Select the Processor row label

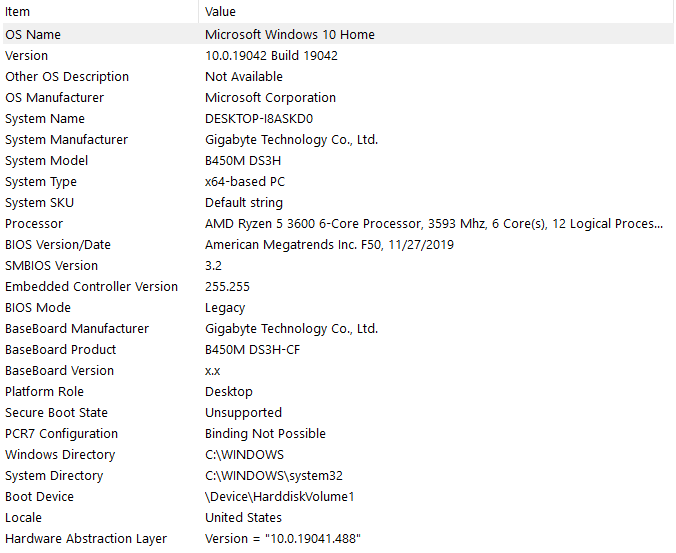click(x=34, y=224)
